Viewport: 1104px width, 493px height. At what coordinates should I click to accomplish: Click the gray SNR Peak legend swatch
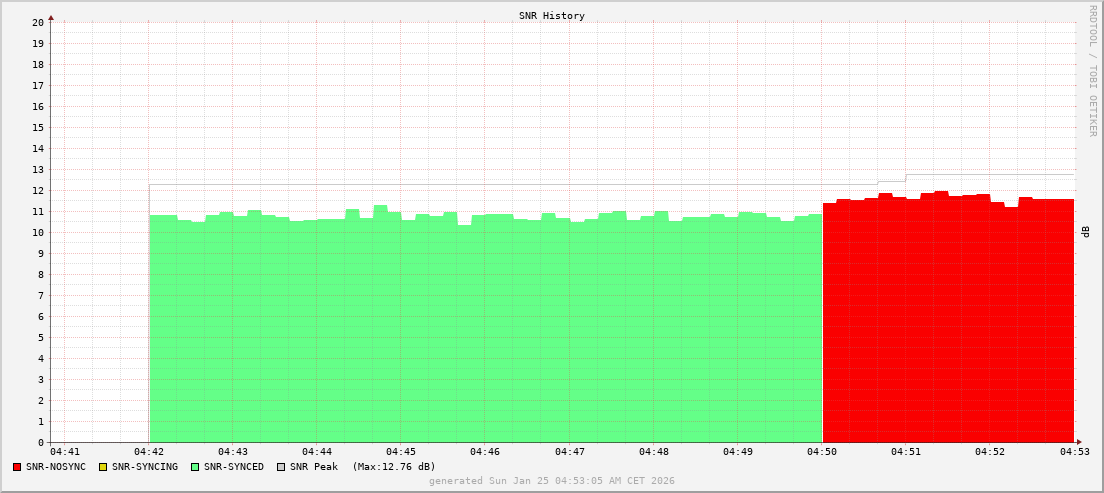(281, 467)
